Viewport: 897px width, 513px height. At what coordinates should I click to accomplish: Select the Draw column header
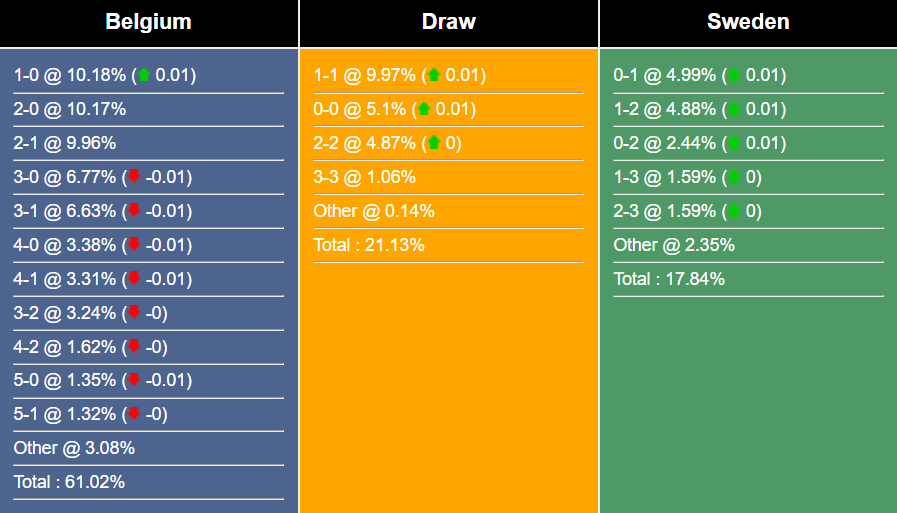[448, 22]
